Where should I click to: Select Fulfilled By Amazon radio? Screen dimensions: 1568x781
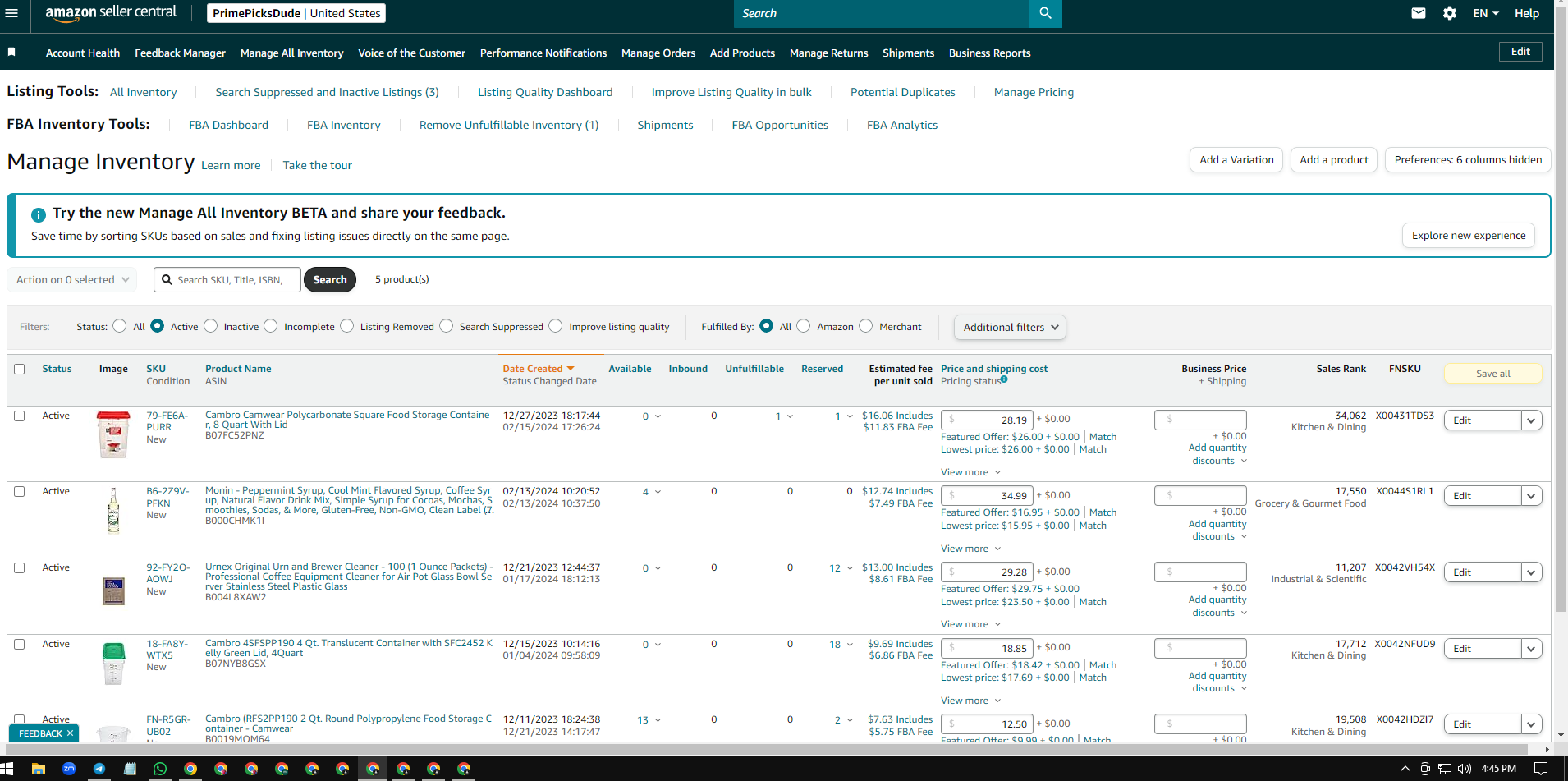804,326
